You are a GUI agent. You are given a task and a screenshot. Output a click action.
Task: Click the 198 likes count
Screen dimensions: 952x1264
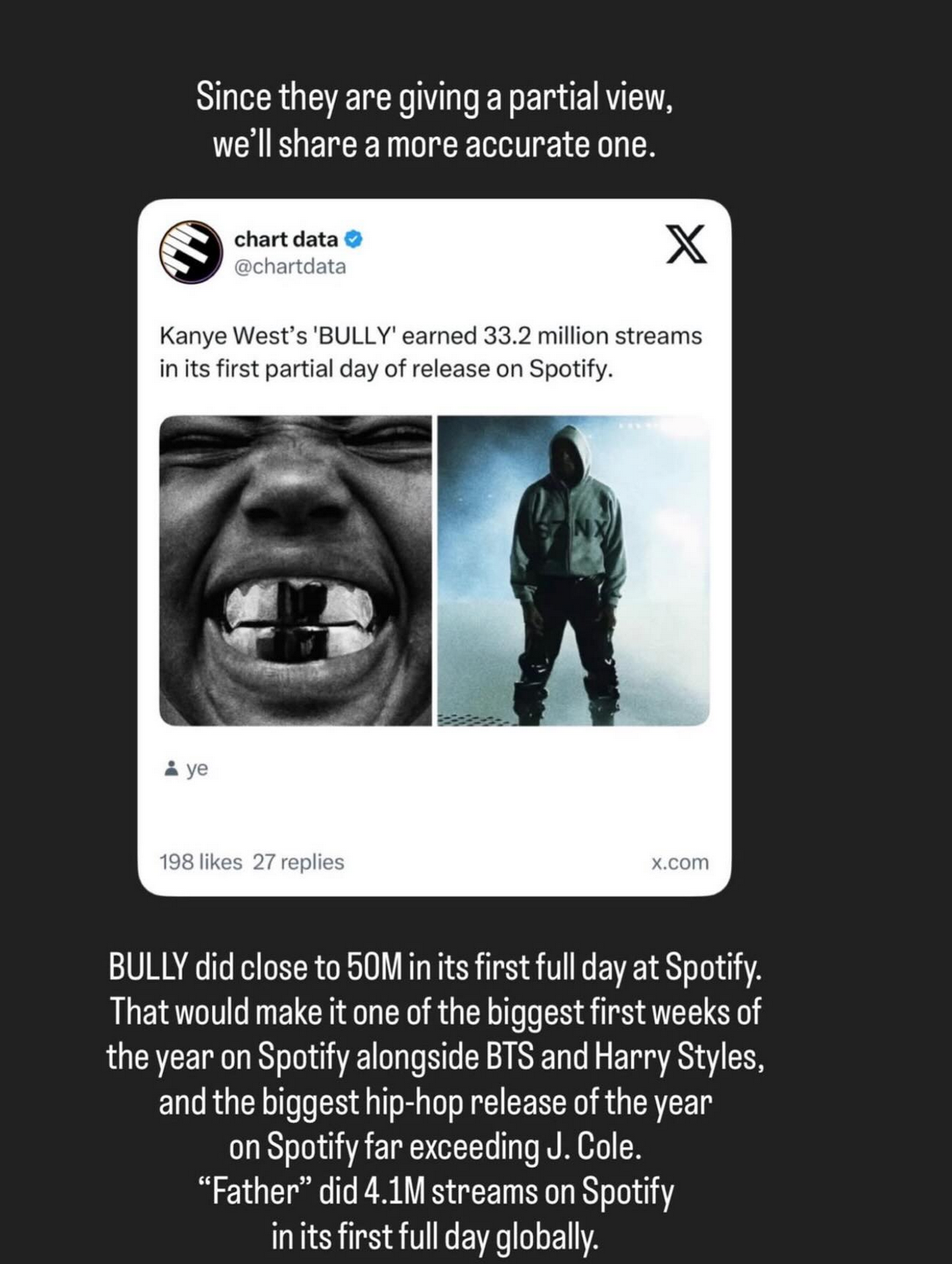tap(201, 862)
